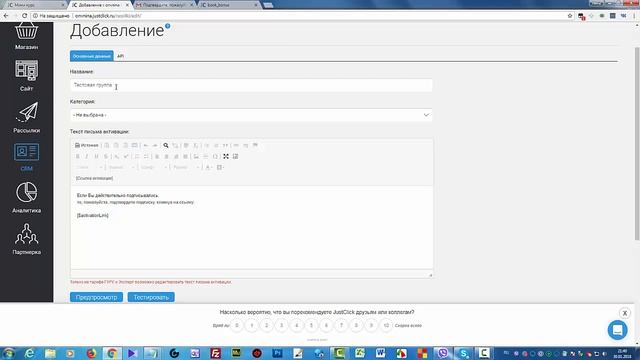The image size is (640, 360).
Task: Select rating 8 in recommendation survey
Action: pyautogui.click(x=356, y=325)
